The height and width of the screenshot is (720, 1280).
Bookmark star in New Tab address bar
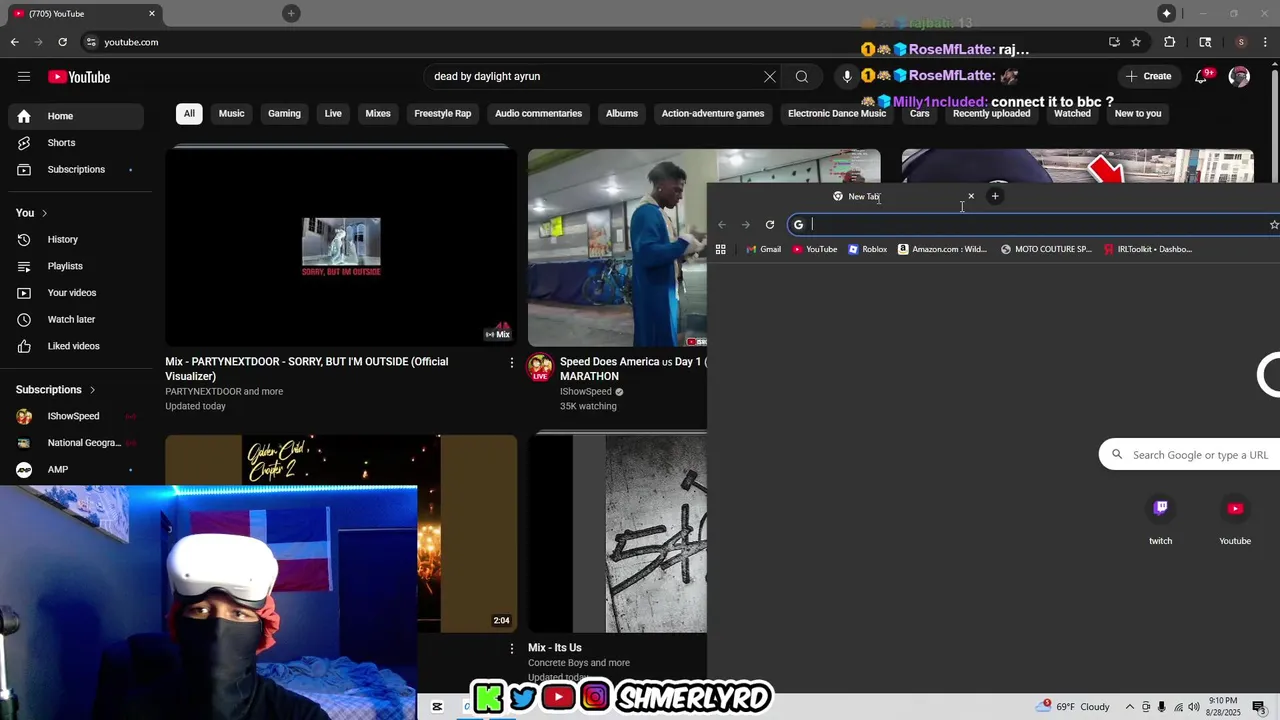click(1273, 225)
